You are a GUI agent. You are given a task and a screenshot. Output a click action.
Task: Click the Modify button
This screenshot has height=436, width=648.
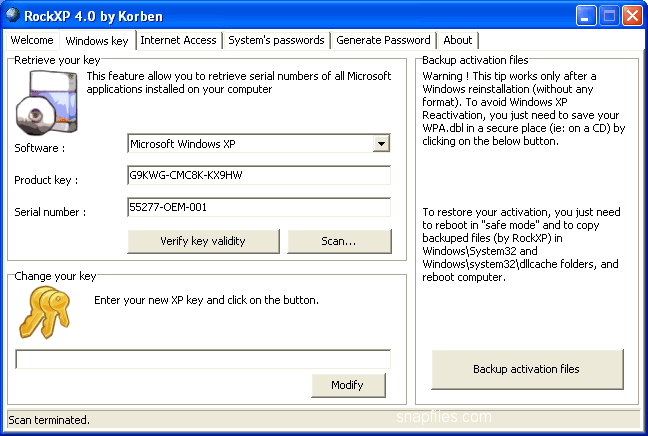pos(348,386)
